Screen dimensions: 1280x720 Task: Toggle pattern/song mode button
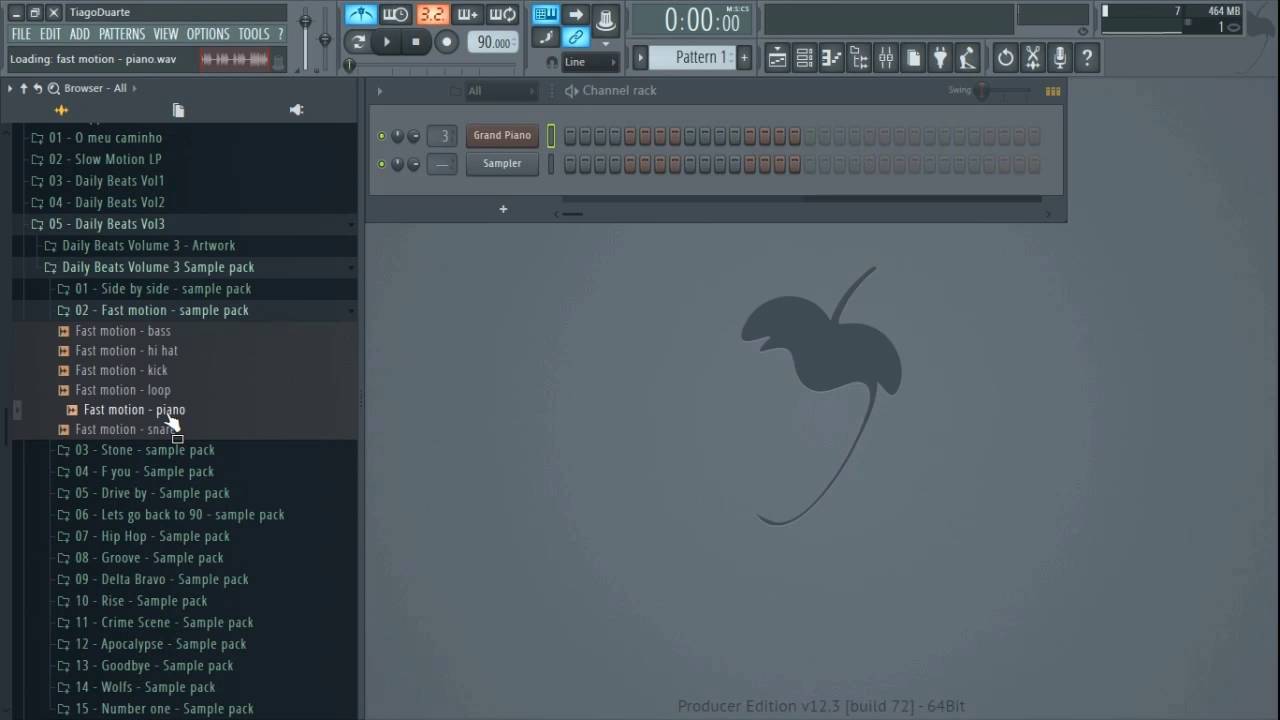[358, 42]
